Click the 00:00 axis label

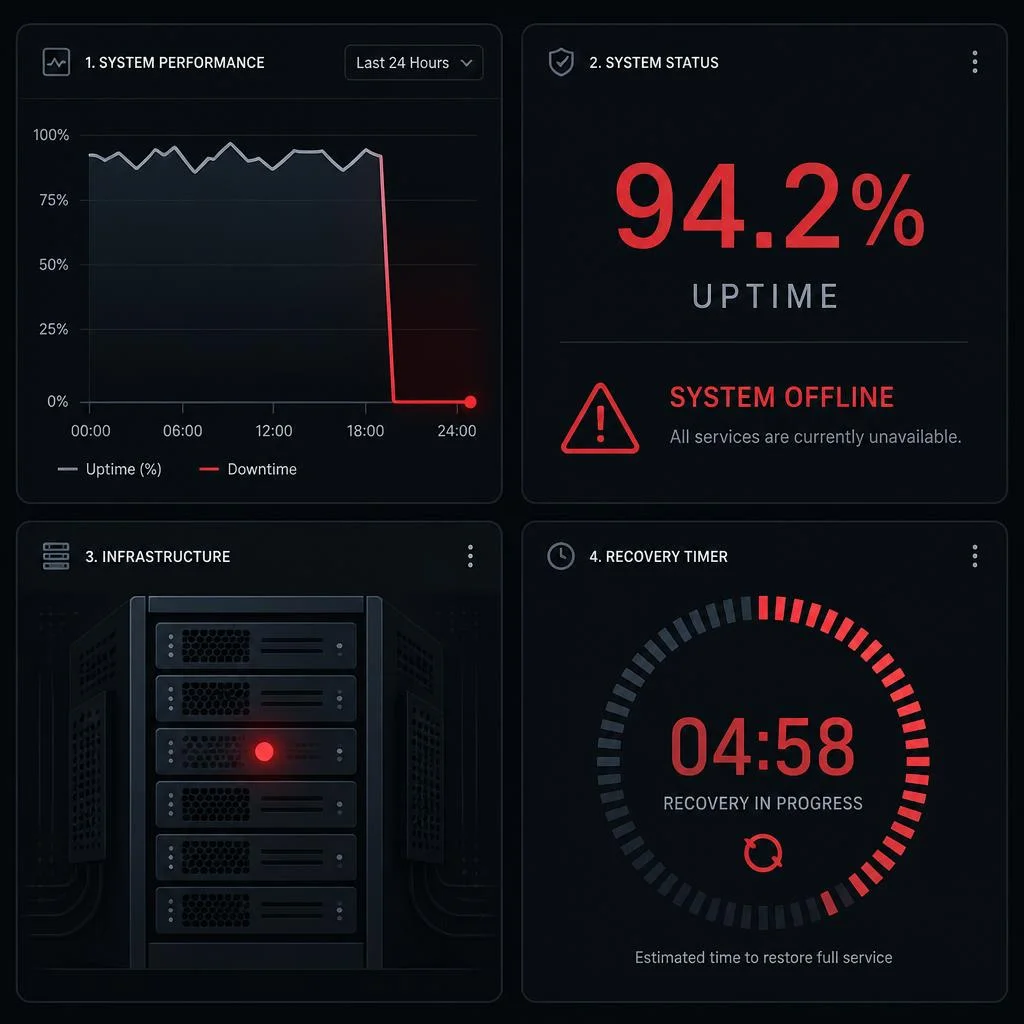click(x=91, y=431)
